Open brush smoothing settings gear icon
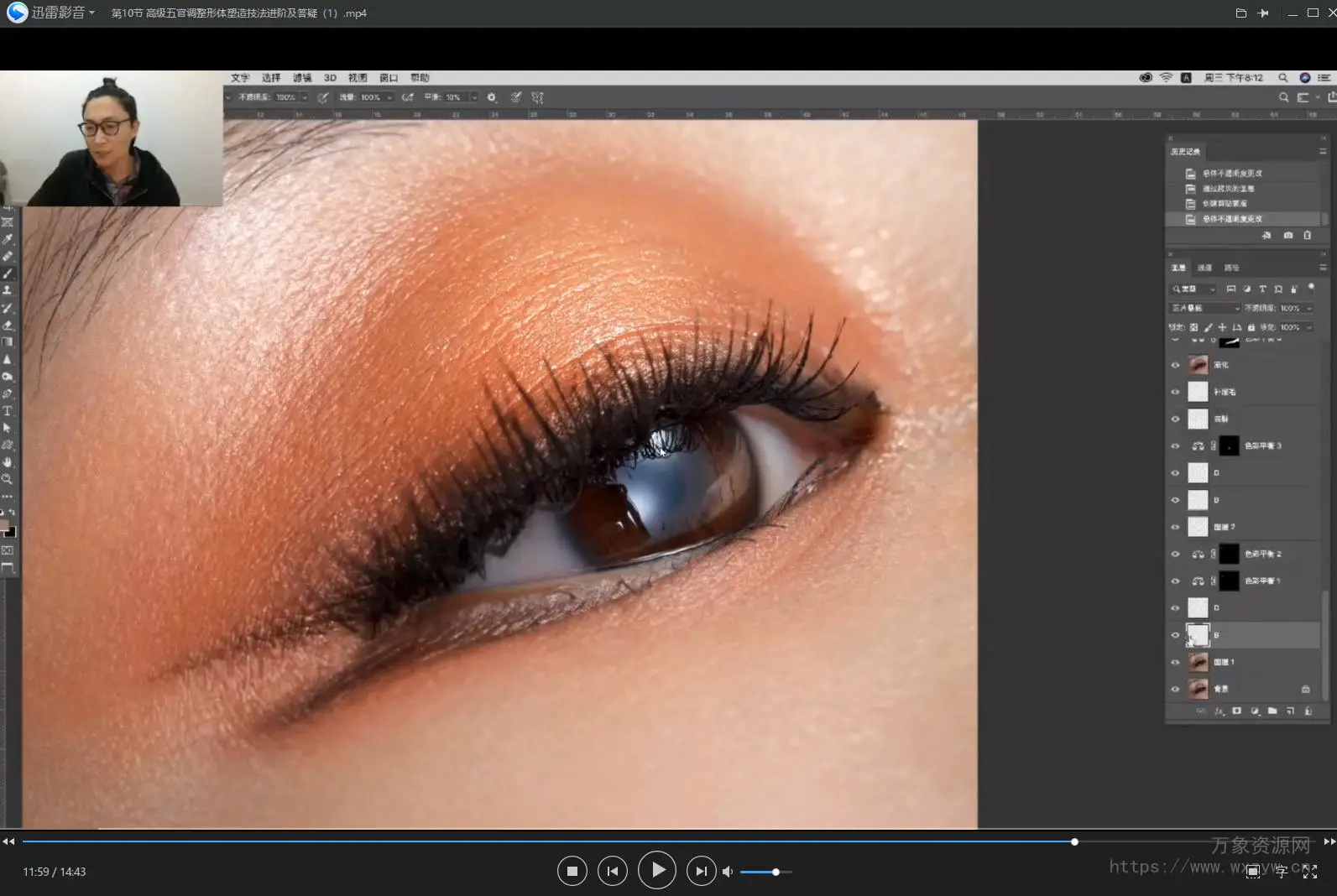 (x=492, y=97)
